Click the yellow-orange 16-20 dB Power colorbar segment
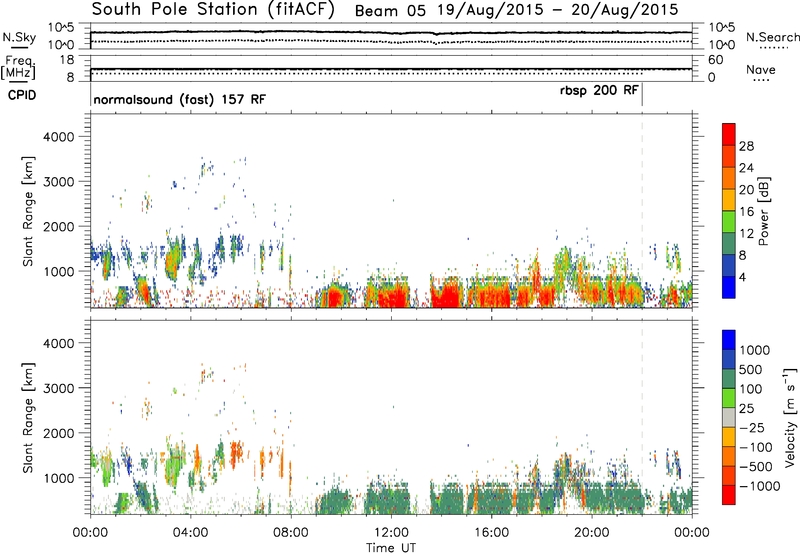This screenshot has width=800, height=554. click(x=729, y=200)
